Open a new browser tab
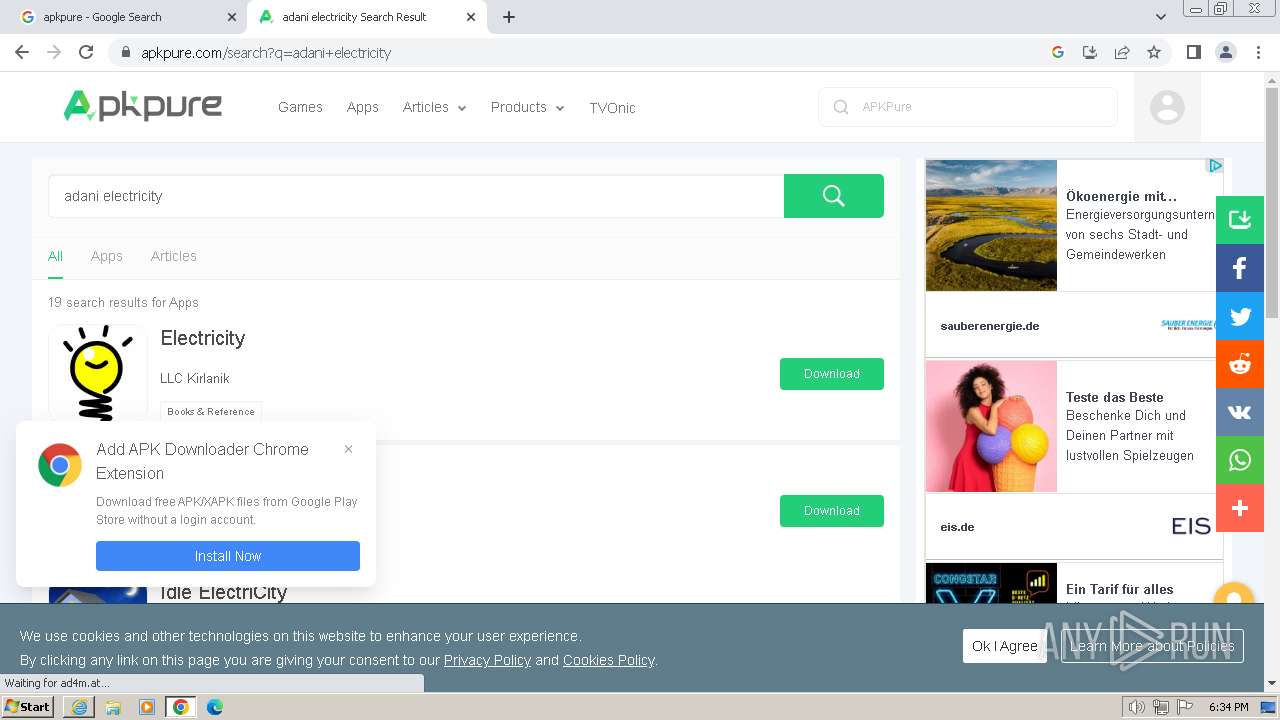The image size is (1280, 720). (x=509, y=17)
